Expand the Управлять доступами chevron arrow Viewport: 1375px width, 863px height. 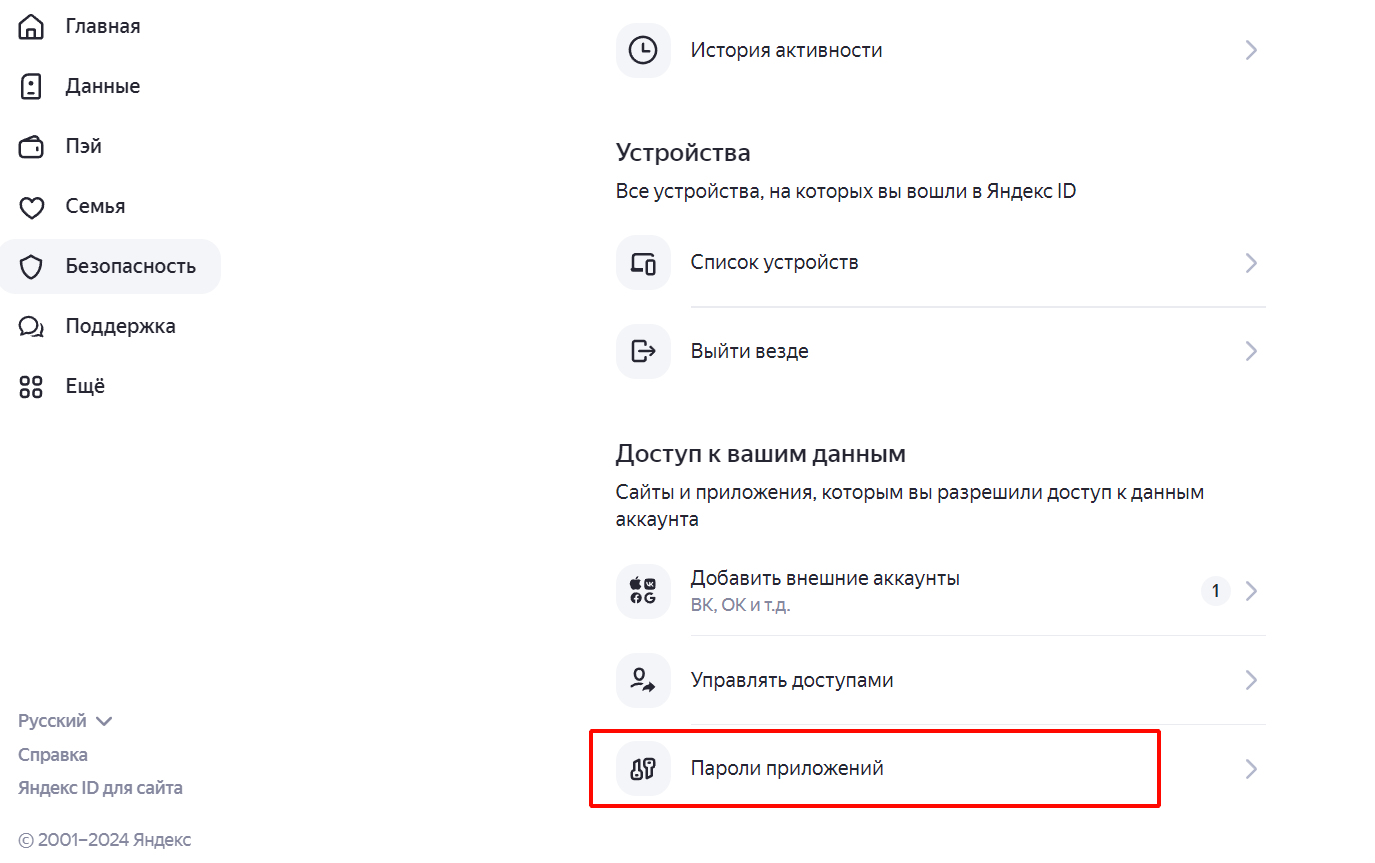1251,680
